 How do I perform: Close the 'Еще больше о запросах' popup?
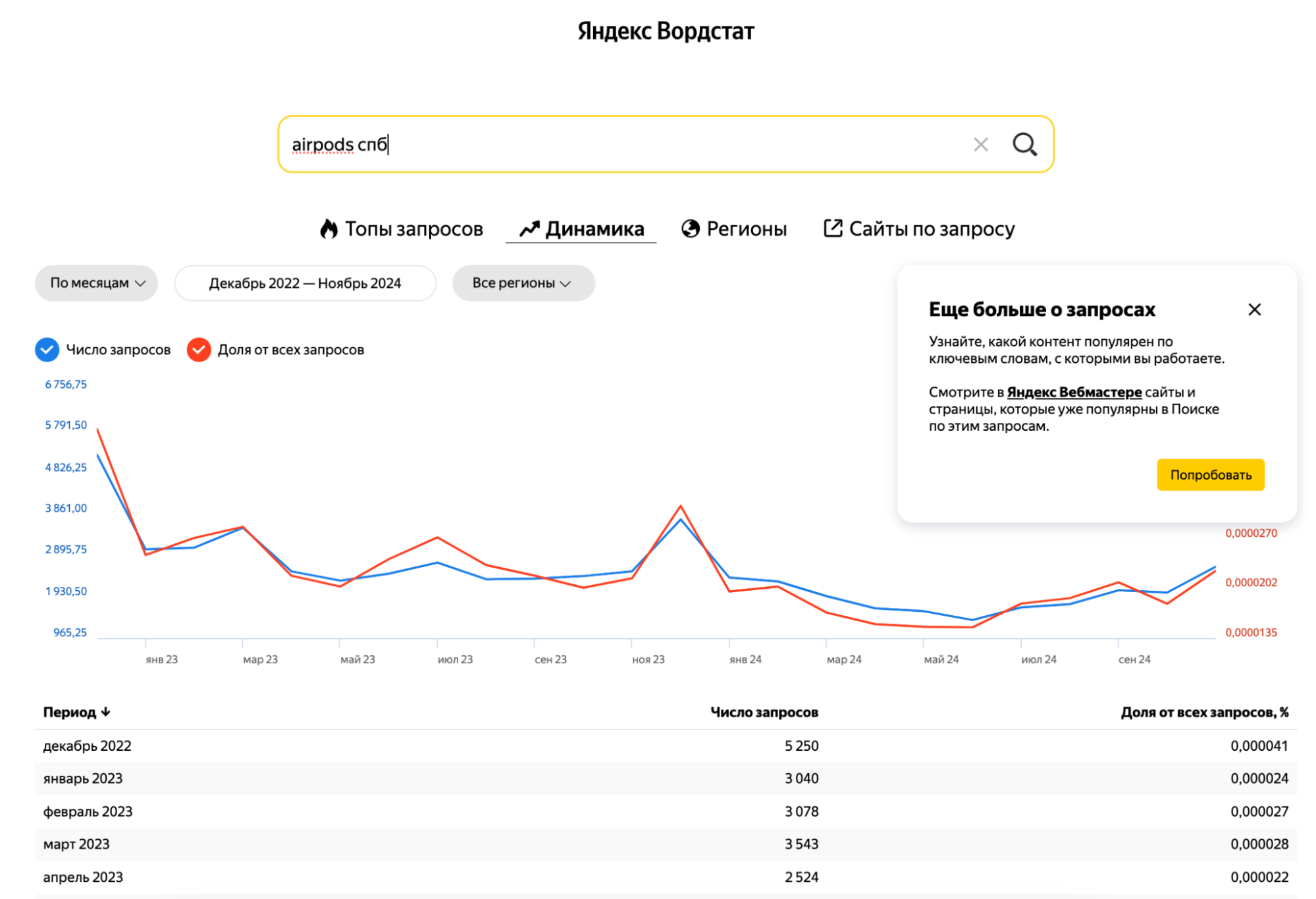(x=1255, y=310)
